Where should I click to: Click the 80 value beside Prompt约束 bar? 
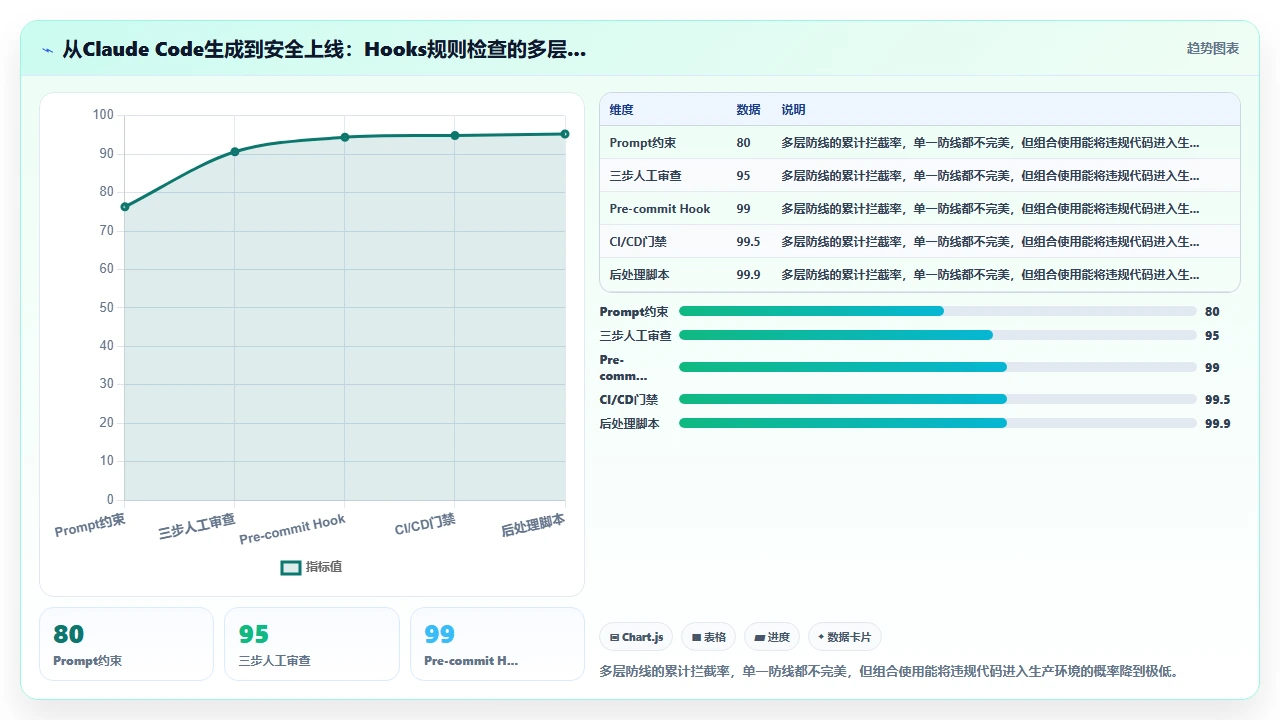(1212, 311)
